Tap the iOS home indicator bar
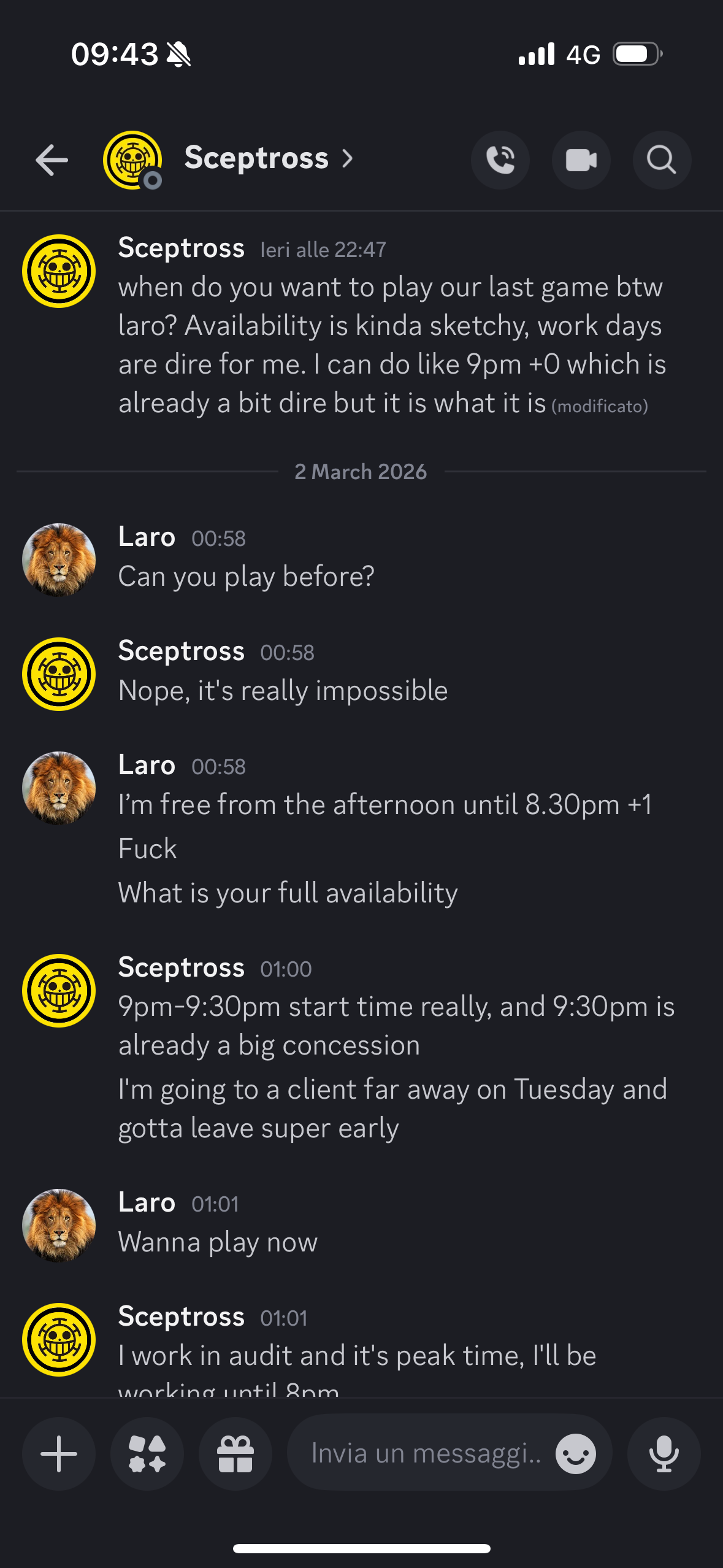 361,1548
